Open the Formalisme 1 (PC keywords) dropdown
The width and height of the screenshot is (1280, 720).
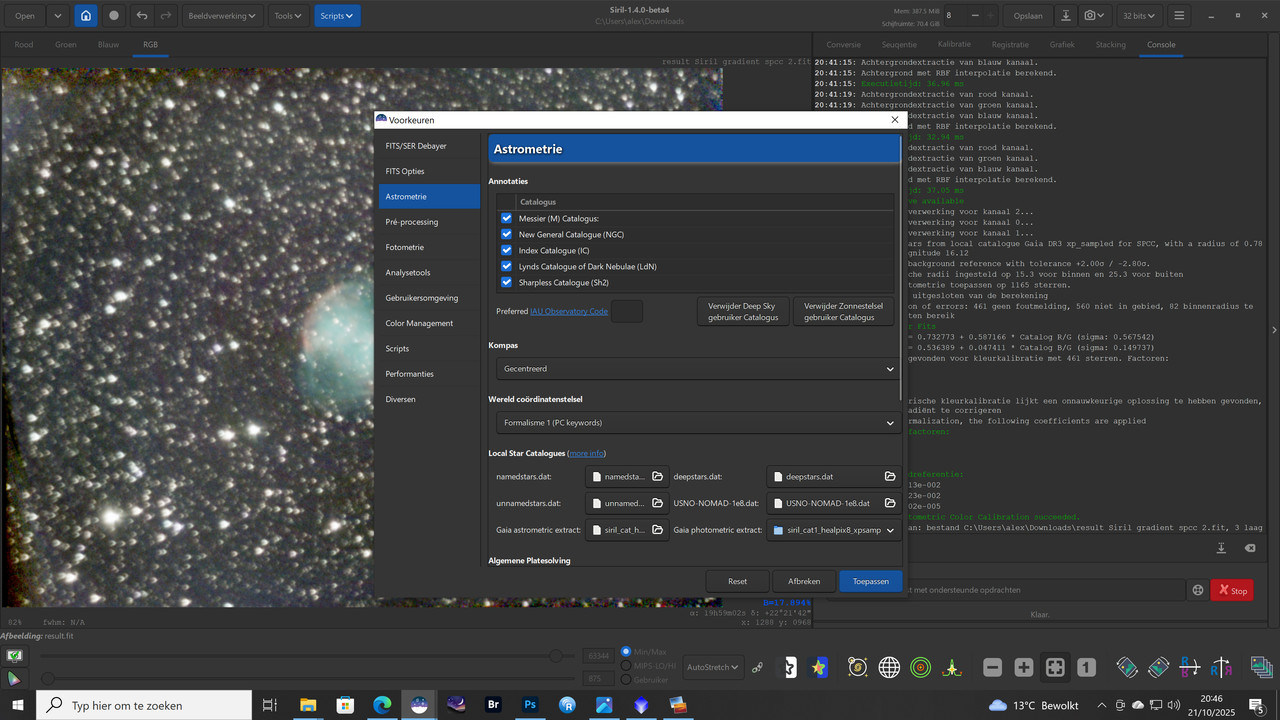point(698,423)
